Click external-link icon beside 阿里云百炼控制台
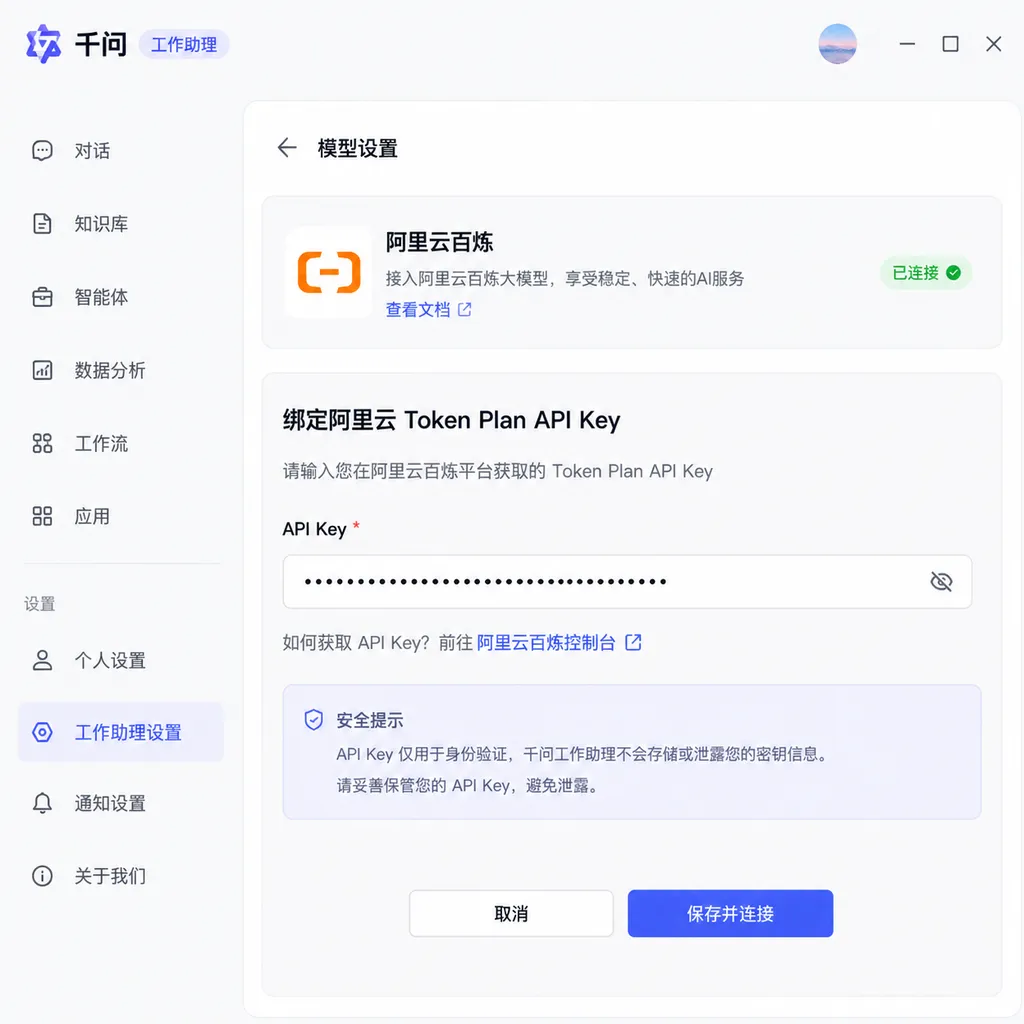Screen dimensions: 1024x1024 click(633, 643)
